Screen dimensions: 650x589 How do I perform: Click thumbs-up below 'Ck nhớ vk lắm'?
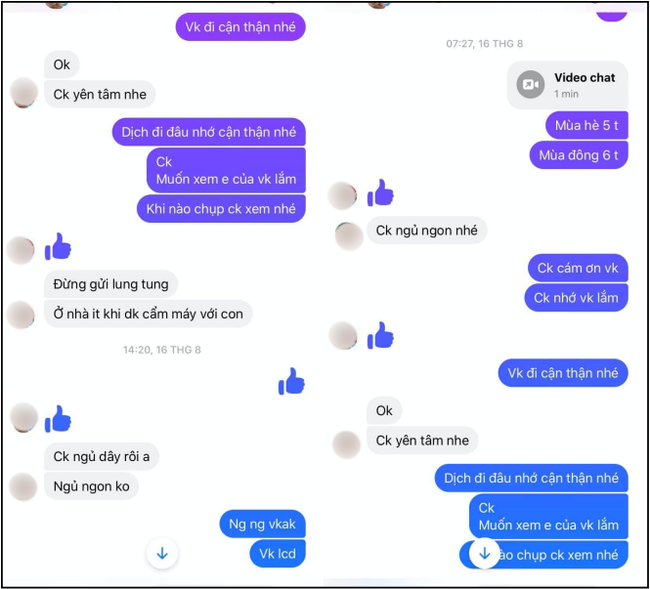click(381, 335)
